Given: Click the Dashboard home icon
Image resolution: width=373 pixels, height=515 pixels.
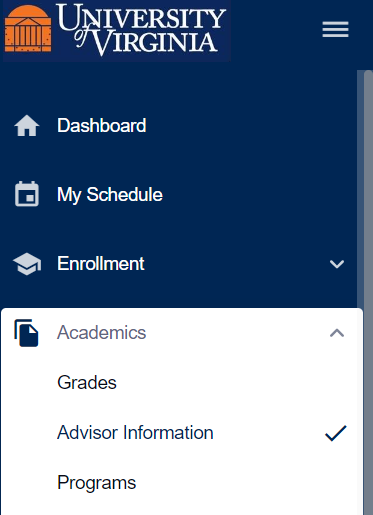Looking at the screenshot, I should click(27, 126).
